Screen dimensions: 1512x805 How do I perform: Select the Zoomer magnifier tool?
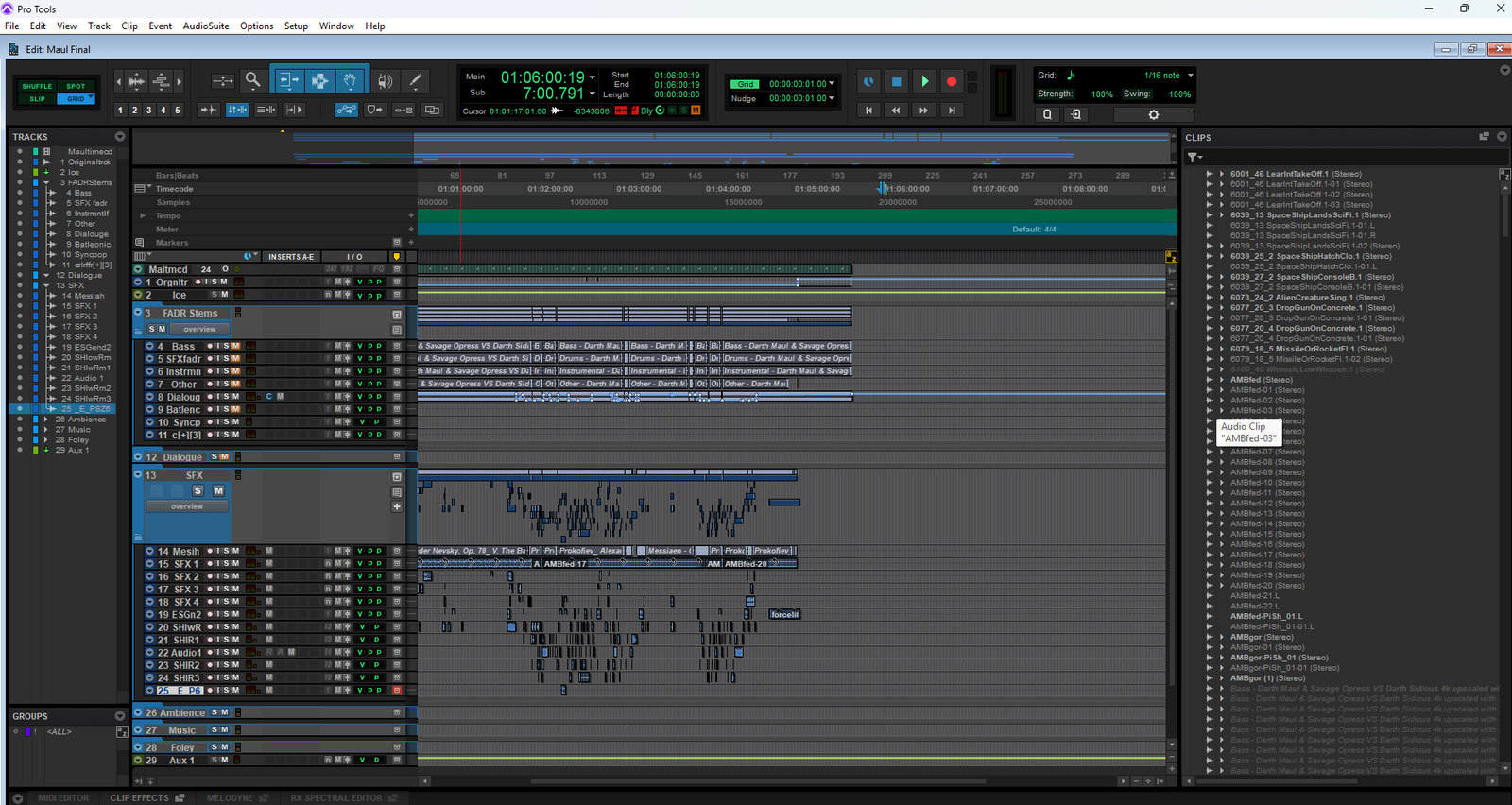pyautogui.click(x=252, y=81)
